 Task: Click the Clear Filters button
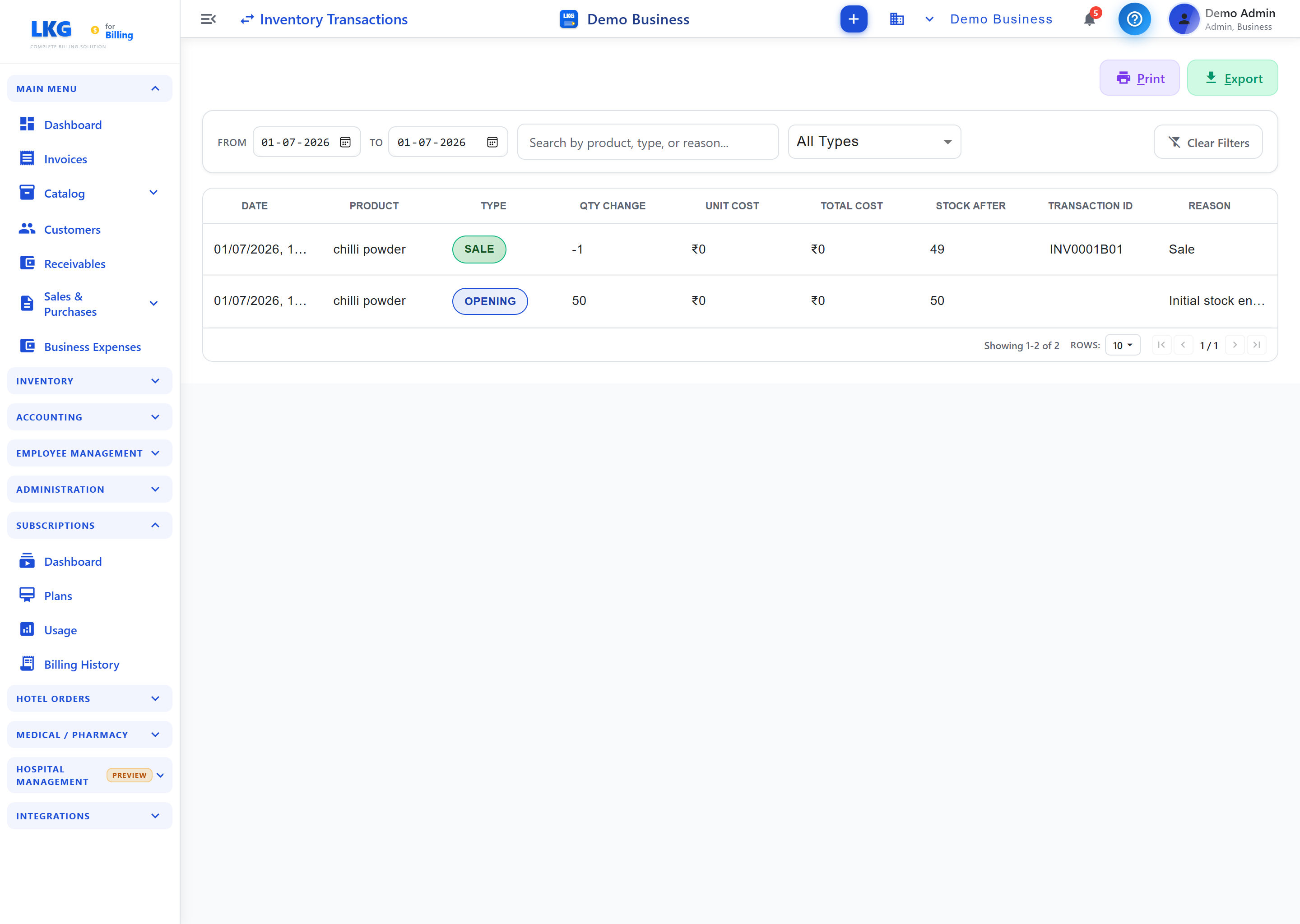[x=1208, y=142]
